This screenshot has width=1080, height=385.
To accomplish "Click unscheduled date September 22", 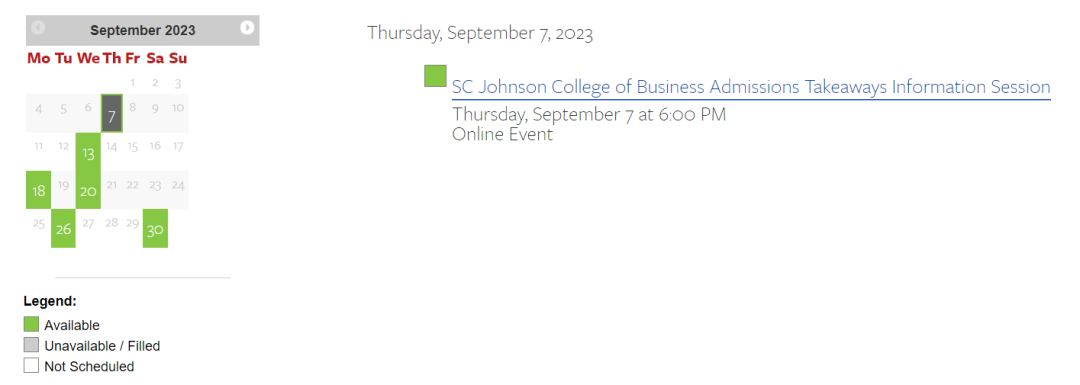I will coord(132,185).
